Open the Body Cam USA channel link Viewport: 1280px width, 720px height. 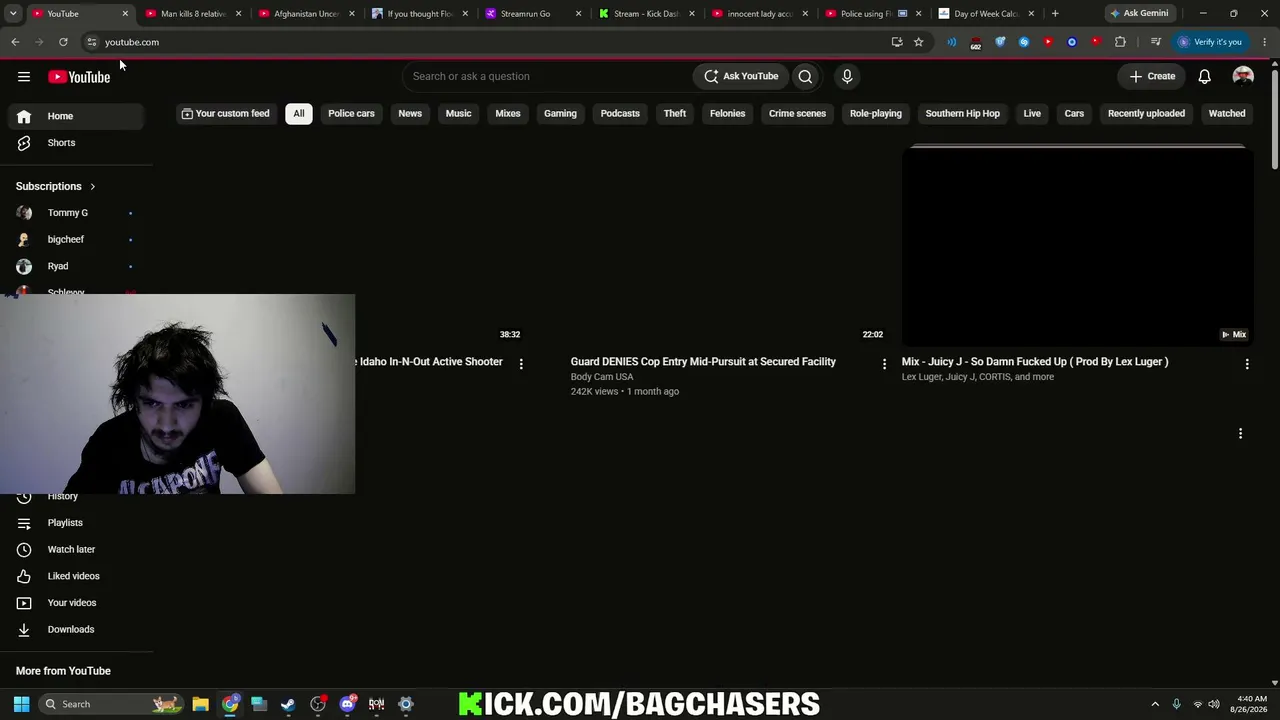coord(602,377)
